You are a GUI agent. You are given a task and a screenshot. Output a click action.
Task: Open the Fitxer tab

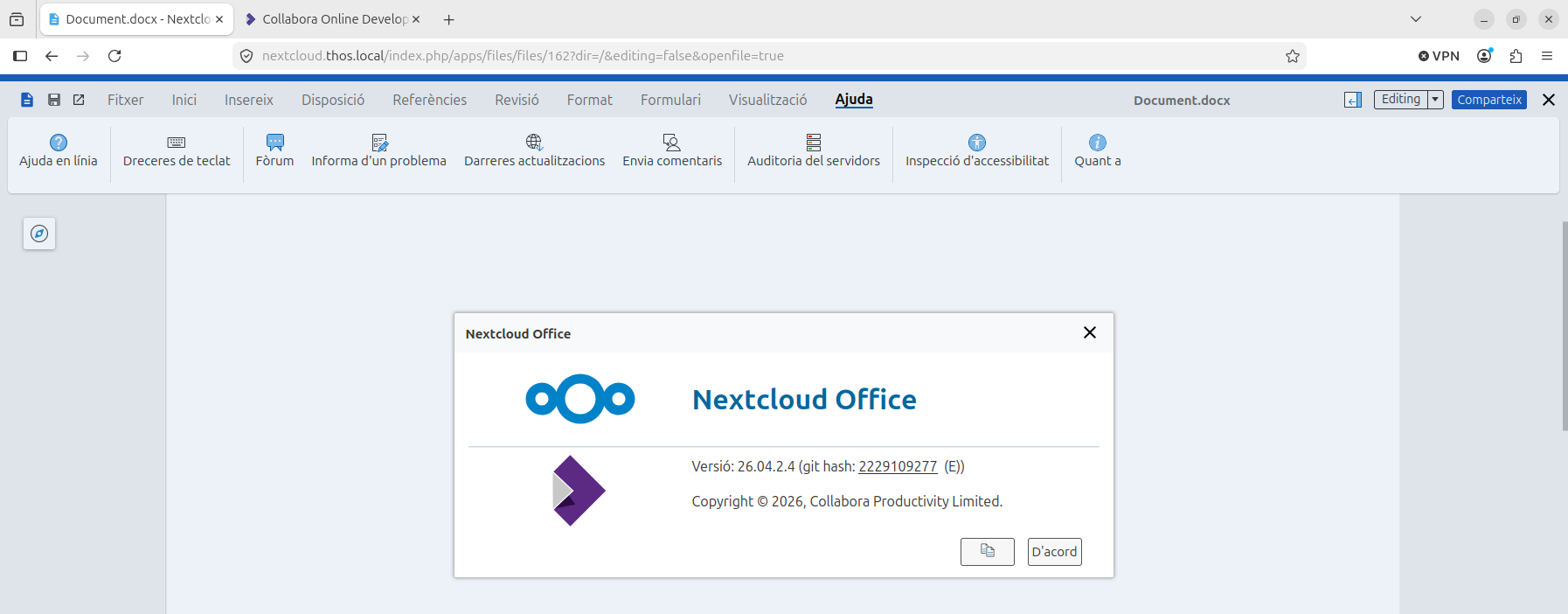126,100
